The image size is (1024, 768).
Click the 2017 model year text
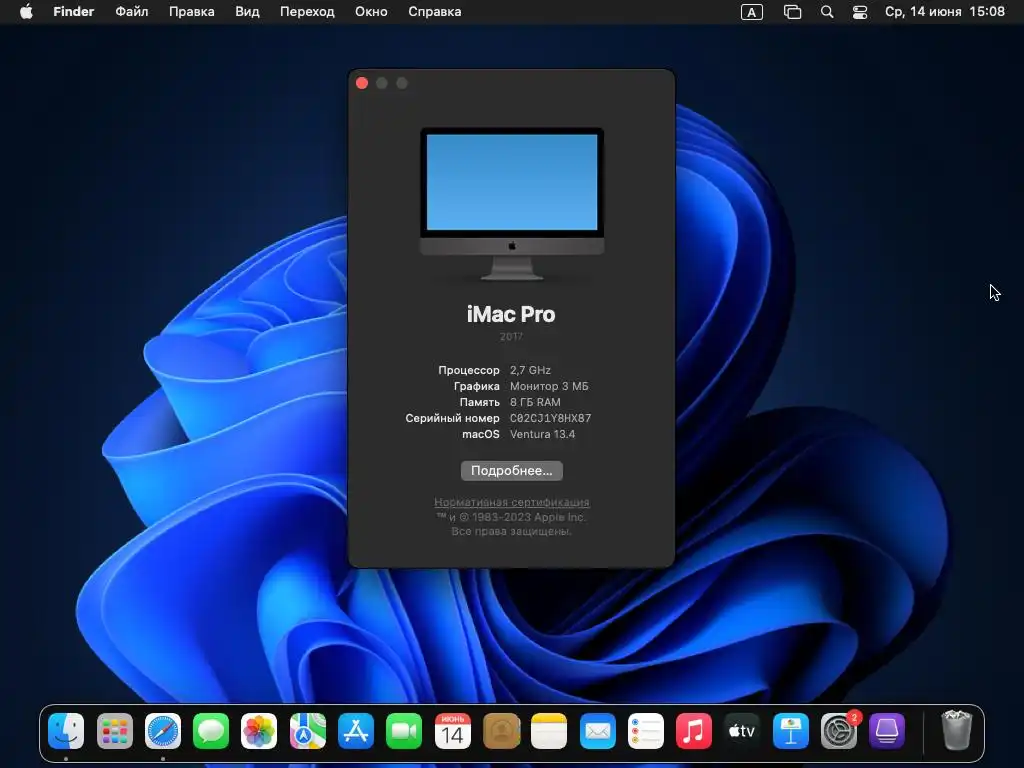pyautogui.click(x=511, y=336)
